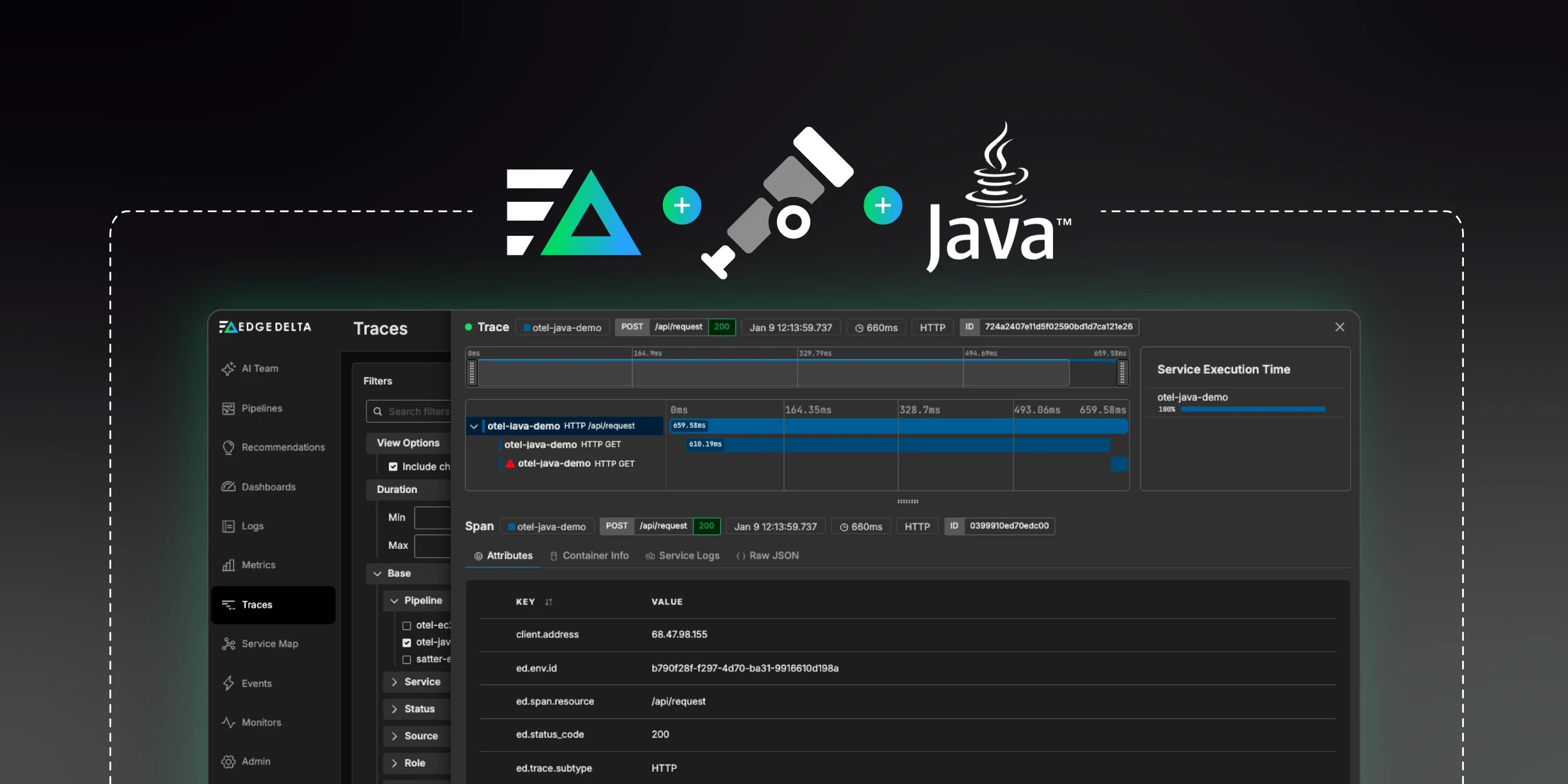Open the AI Team section
Image resolution: width=1568 pixels, height=784 pixels.
click(260, 368)
